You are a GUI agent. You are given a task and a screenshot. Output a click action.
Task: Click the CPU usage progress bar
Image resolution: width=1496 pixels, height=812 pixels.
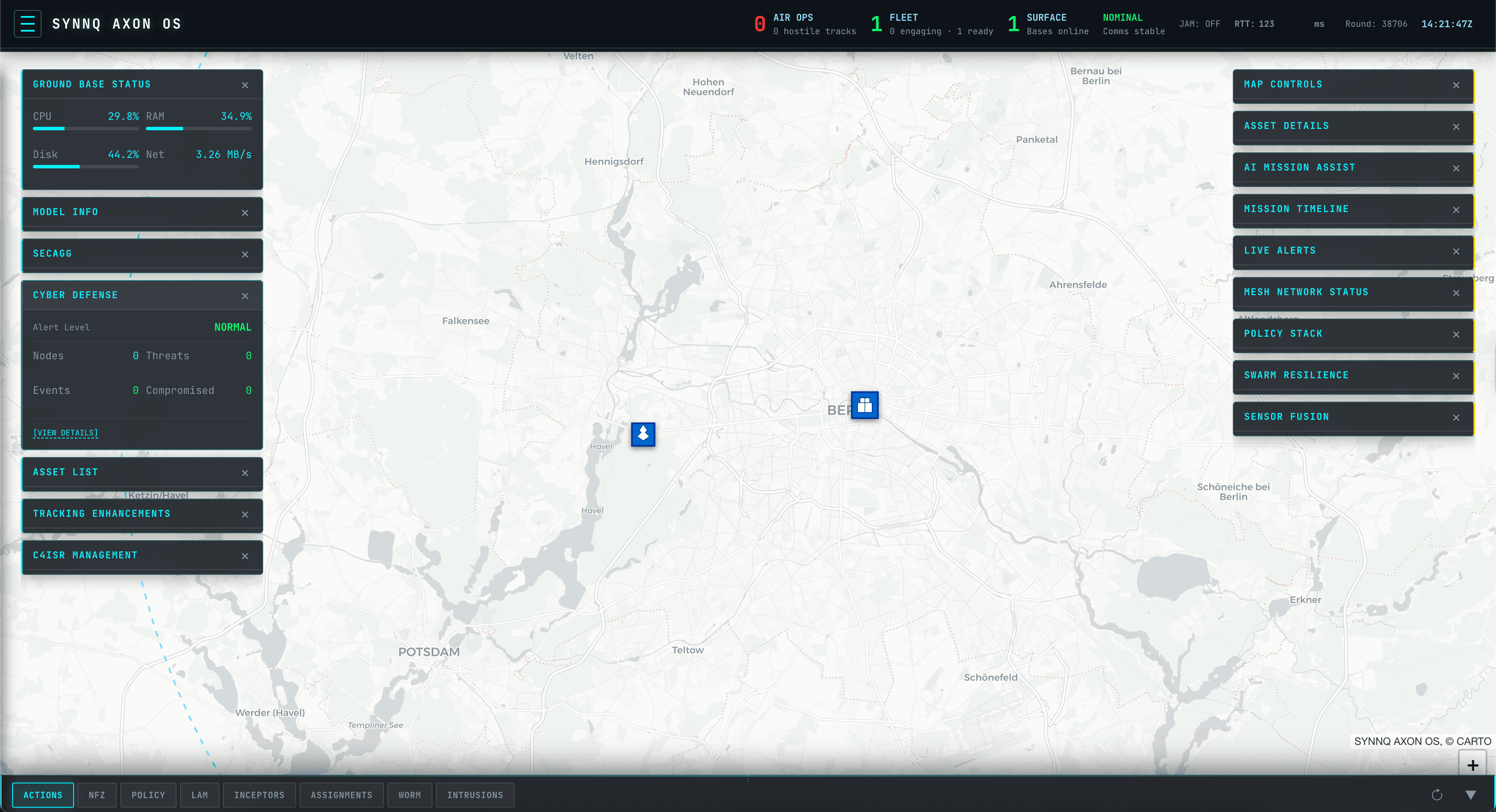point(85,129)
